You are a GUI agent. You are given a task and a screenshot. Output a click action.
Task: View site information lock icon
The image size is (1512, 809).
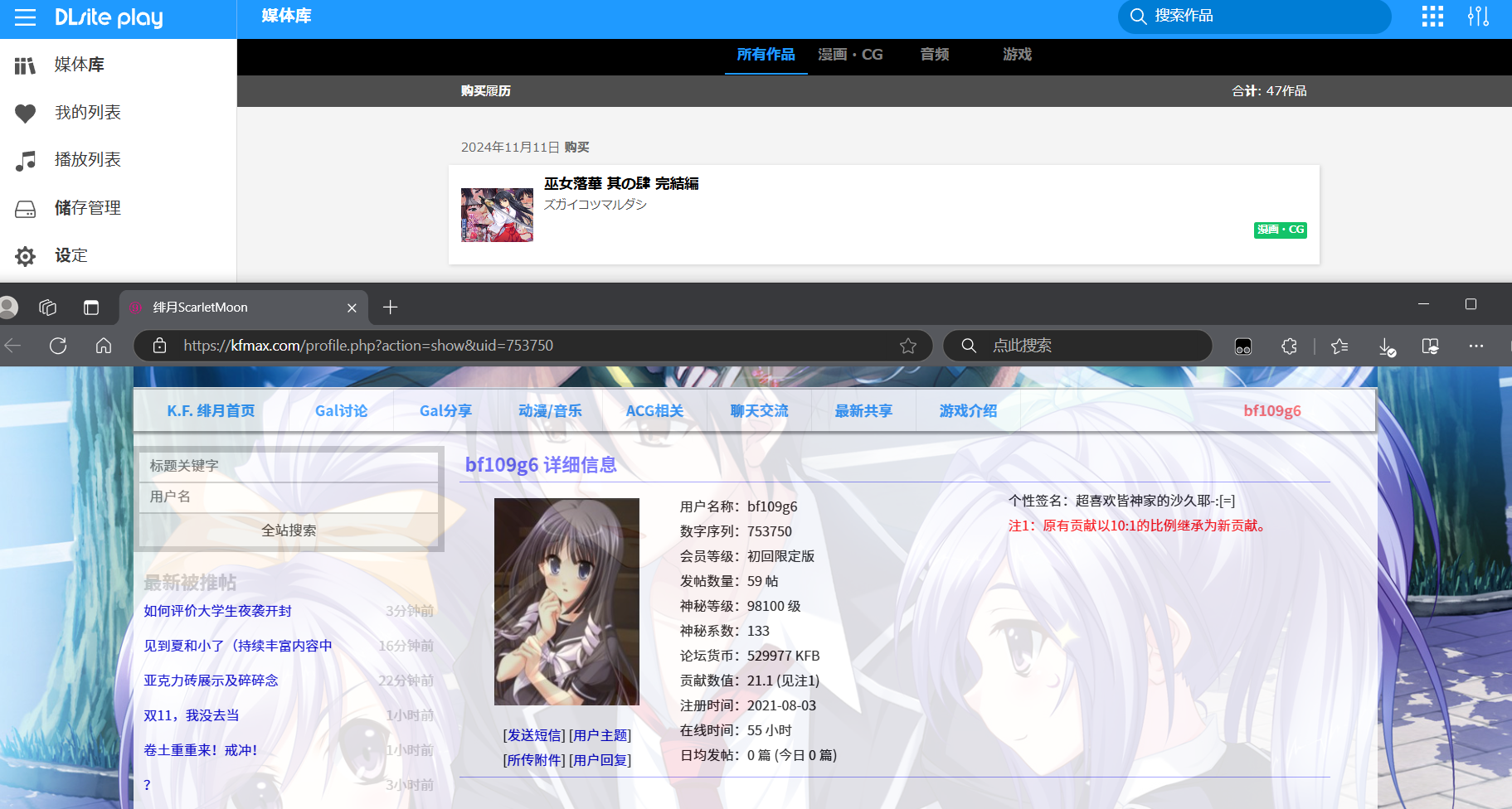[x=160, y=346]
